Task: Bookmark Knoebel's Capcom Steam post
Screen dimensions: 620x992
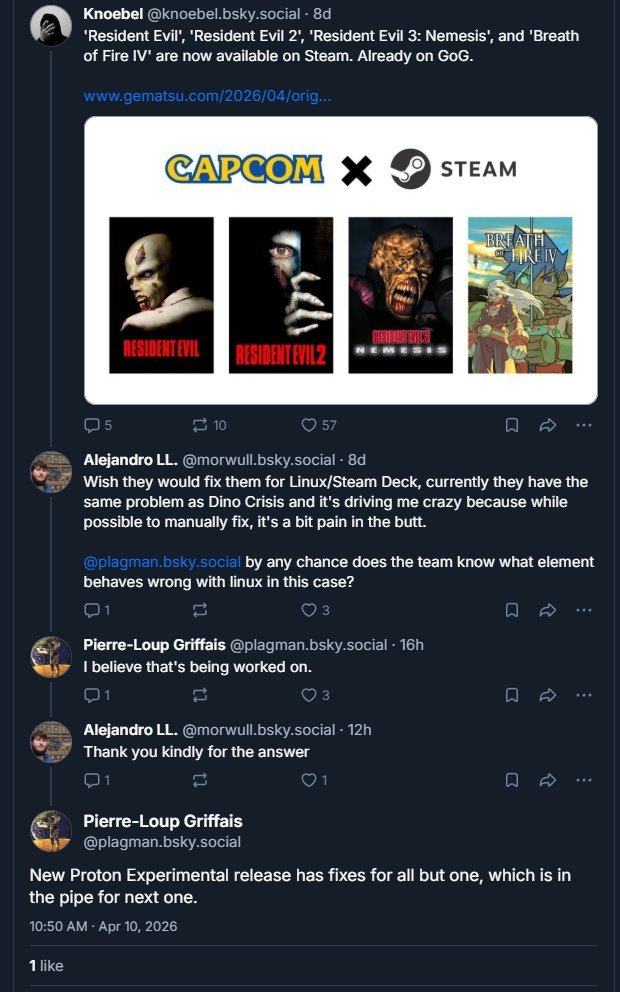Action: (511, 425)
